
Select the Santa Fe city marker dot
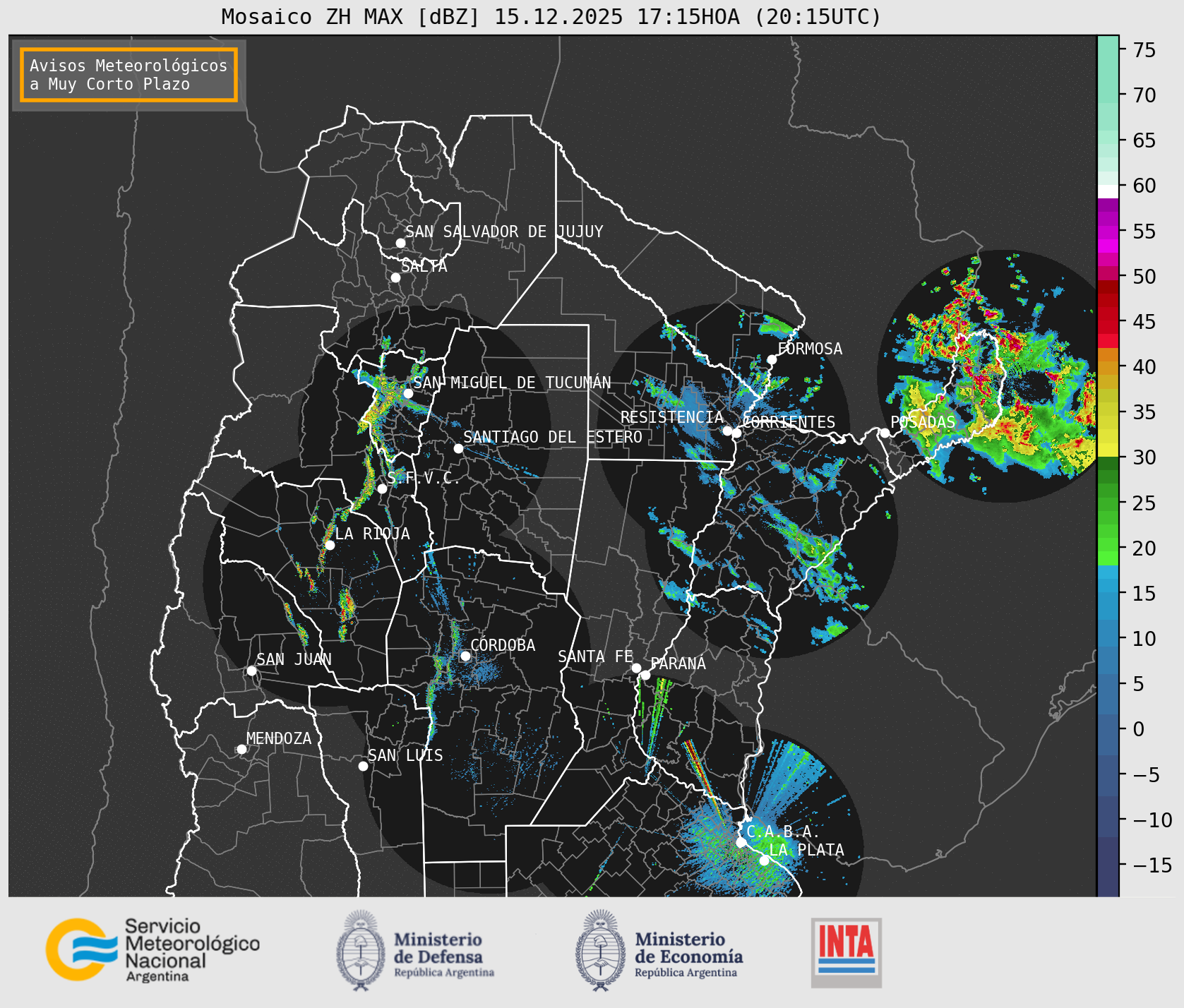click(x=636, y=668)
